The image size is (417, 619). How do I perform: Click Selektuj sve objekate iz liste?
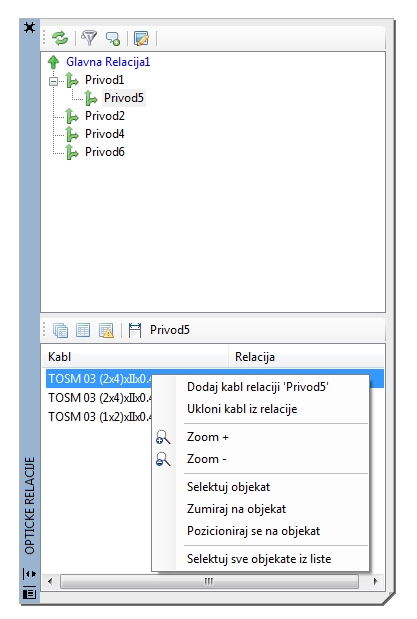click(x=259, y=559)
